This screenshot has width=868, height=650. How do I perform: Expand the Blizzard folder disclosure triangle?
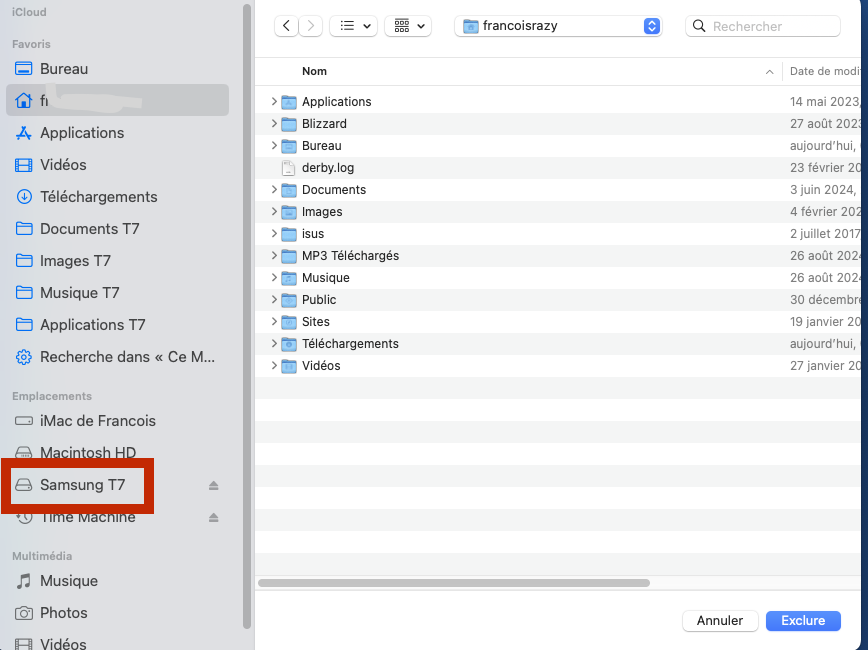coord(274,124)
